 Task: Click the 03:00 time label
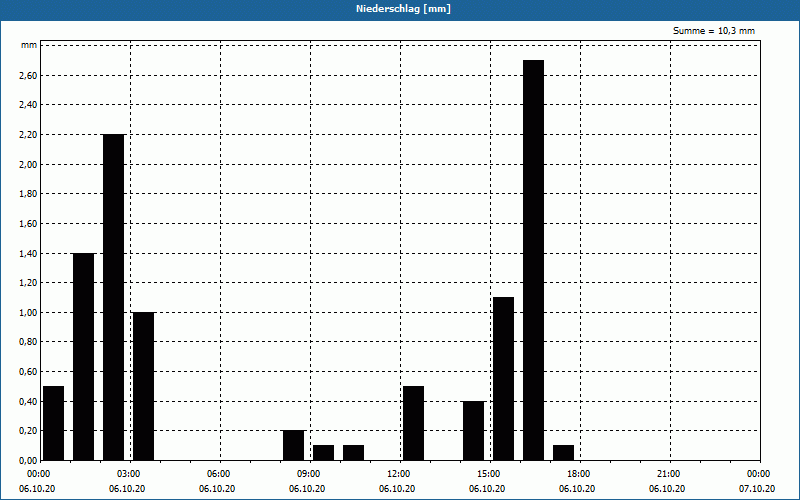tap(131, 474)
